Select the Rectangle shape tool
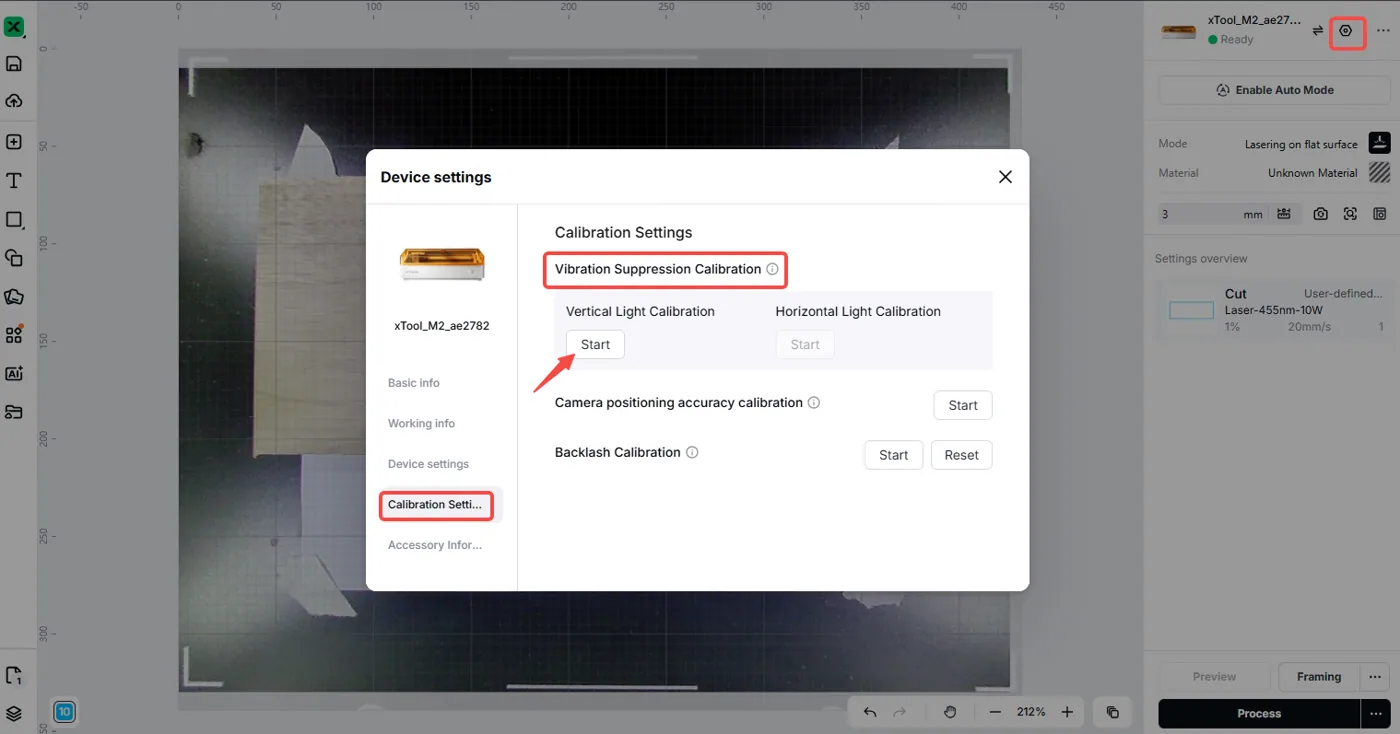This screenshot has height=734, width=1400. 14,220
